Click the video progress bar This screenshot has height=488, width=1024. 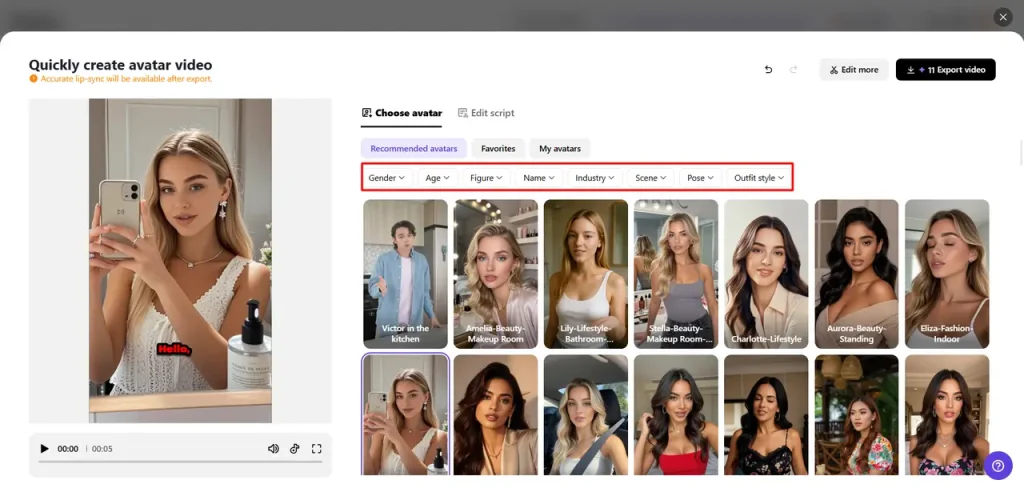coord(180,462)
